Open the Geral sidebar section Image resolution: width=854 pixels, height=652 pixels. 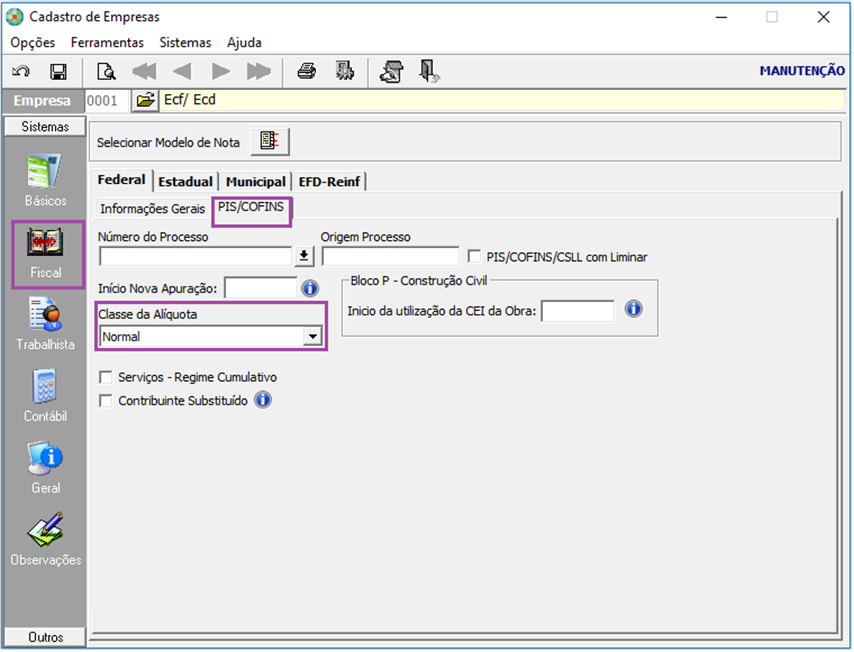click(x=45, y=468)
